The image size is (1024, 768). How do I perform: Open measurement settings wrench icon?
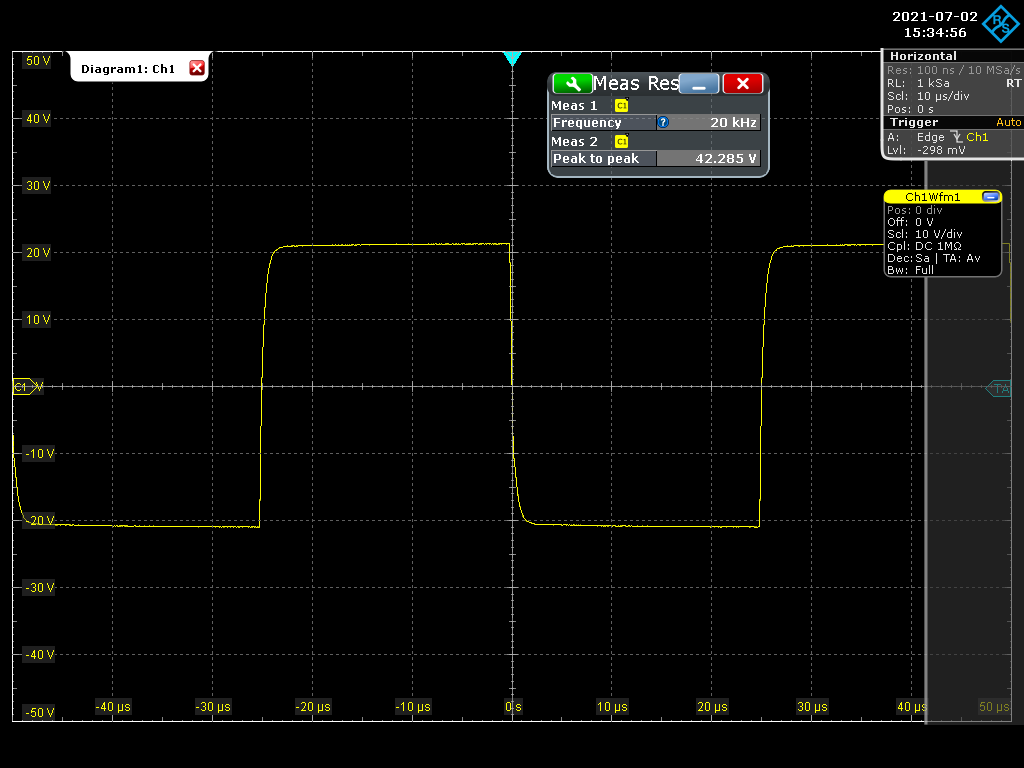[x=572, y=84]
